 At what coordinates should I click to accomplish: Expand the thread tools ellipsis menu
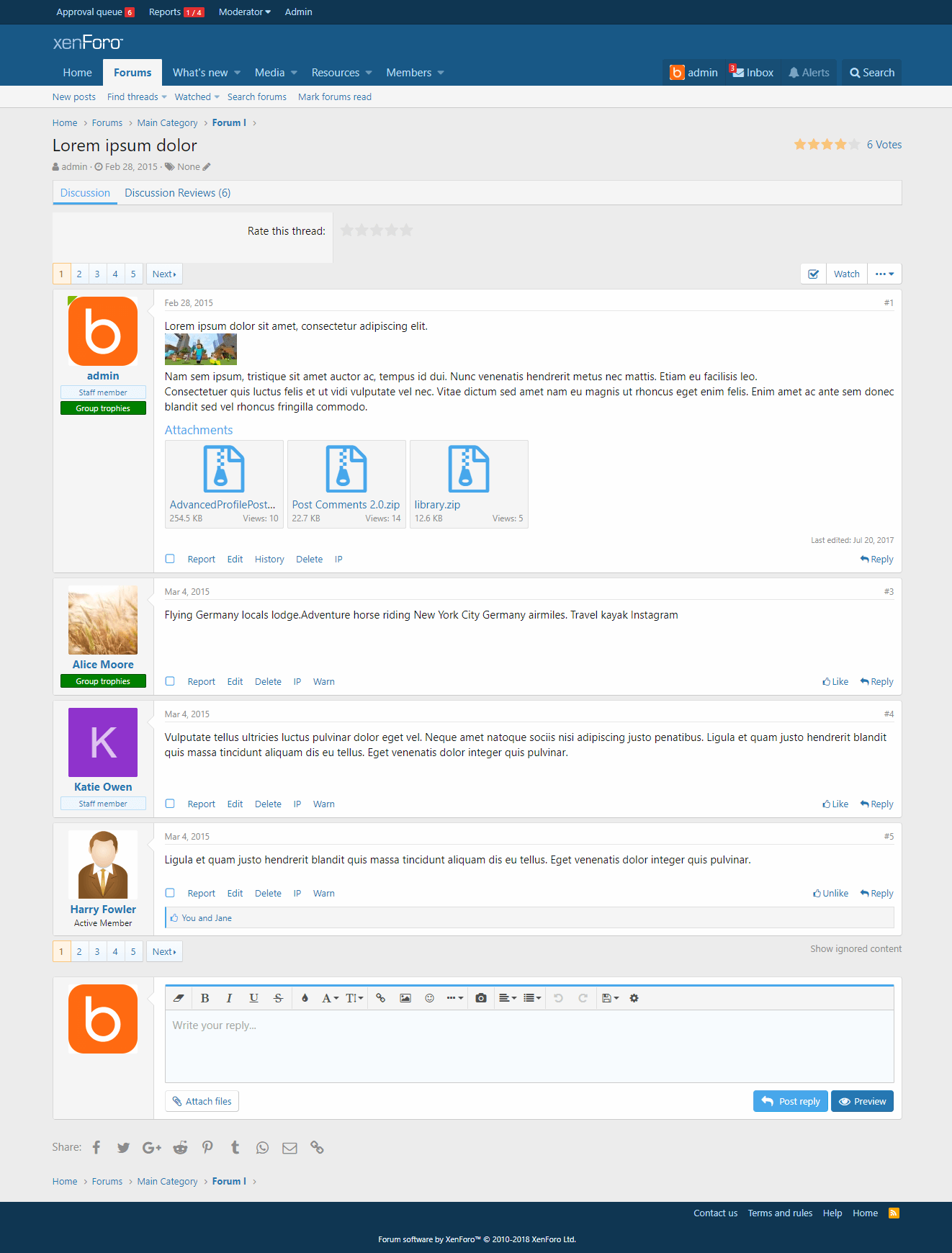(884, 274)
